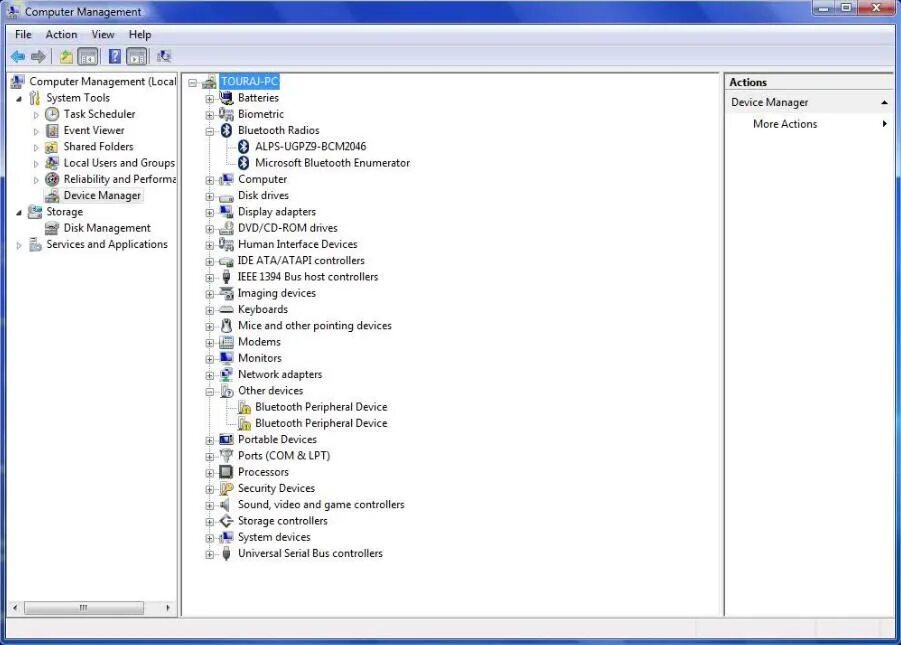Open the More Actions menu
The image size is (901, 645).
784,123
